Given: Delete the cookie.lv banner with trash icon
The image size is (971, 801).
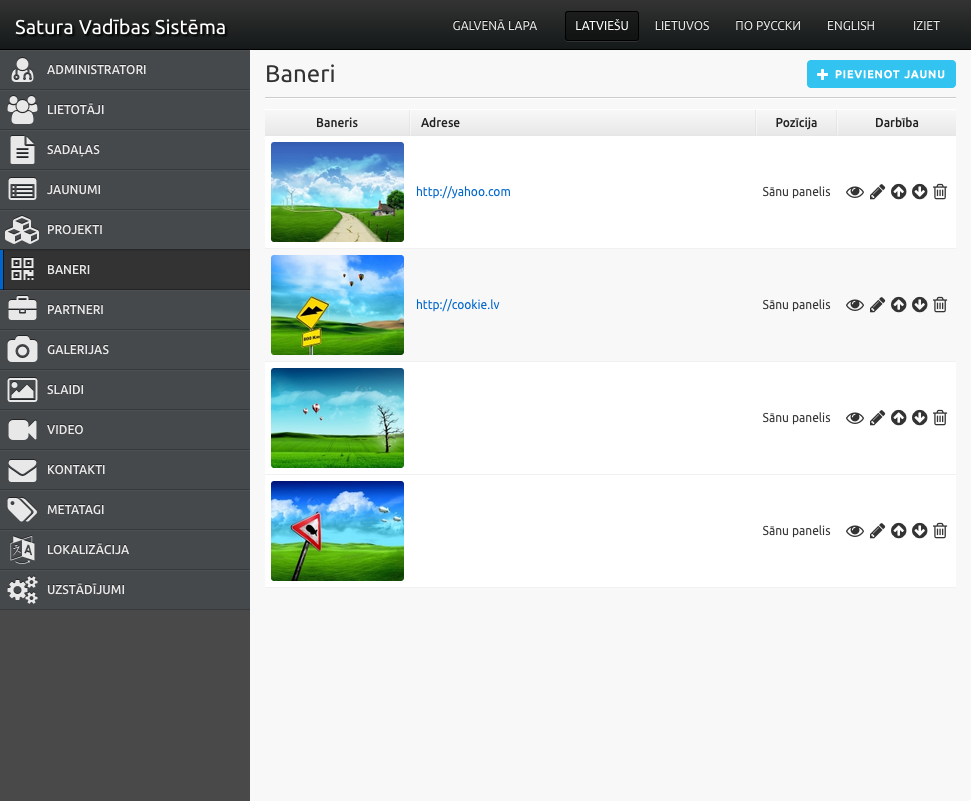Looking at the screenshot, I should pos(940,305).
